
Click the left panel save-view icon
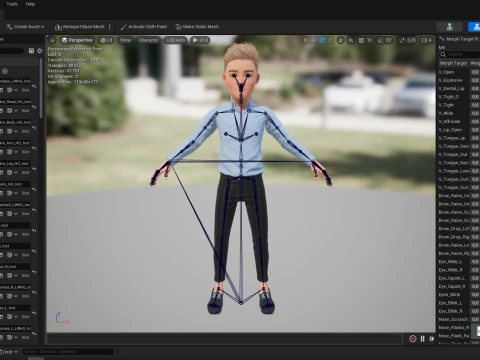31,51
